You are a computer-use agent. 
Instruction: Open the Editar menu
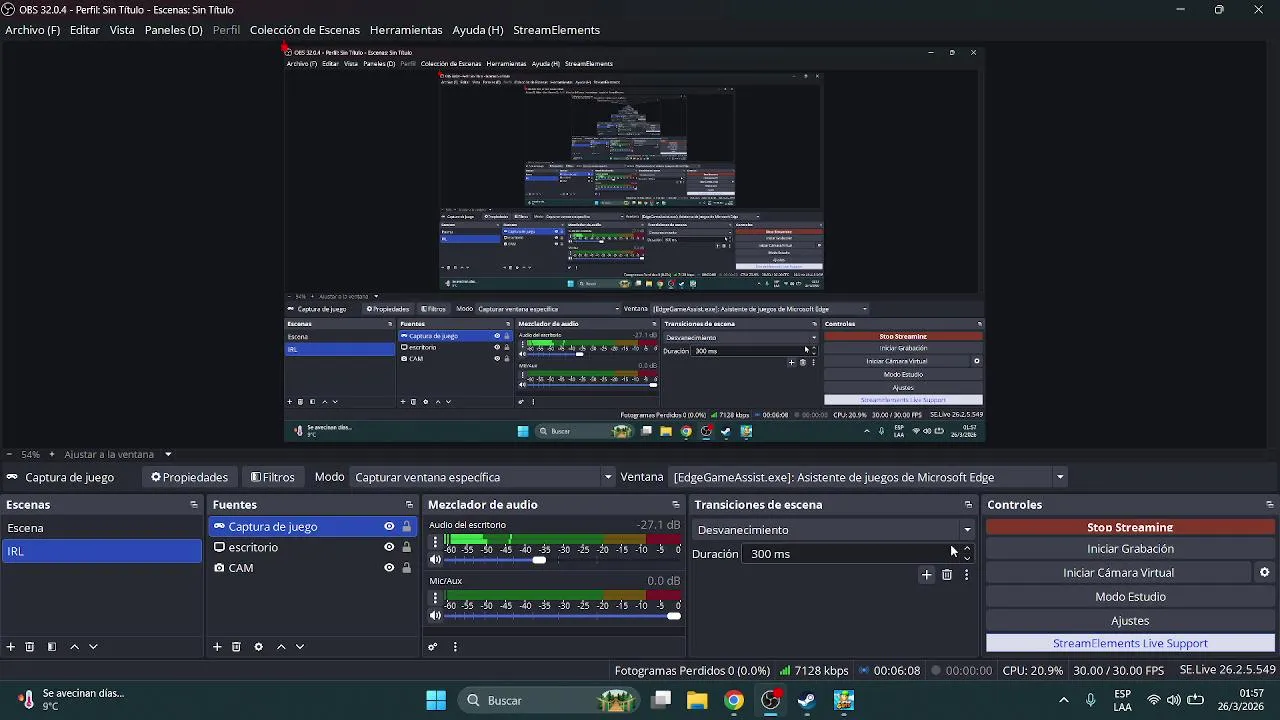pos(84,30)
